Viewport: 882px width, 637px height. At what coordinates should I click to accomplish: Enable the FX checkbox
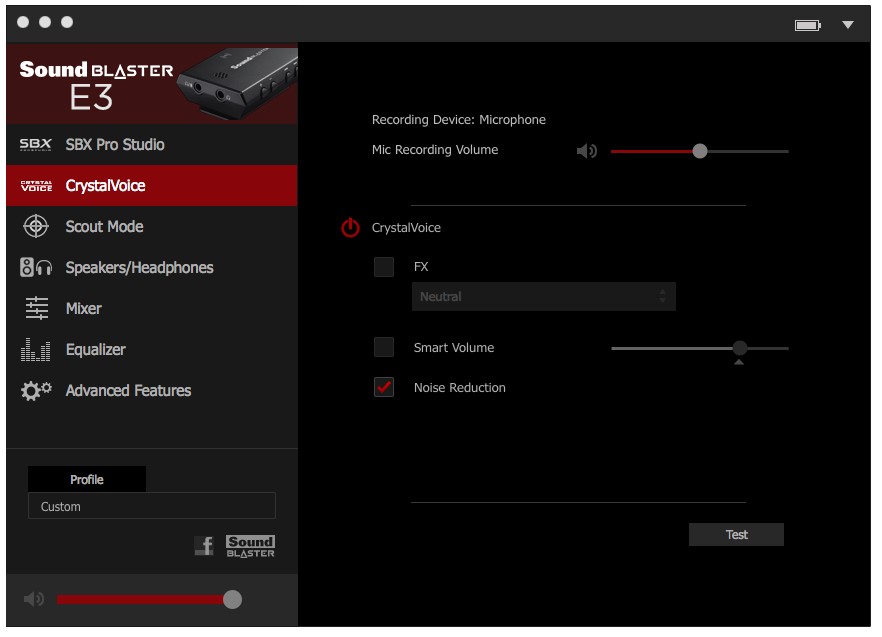(384, 267)
